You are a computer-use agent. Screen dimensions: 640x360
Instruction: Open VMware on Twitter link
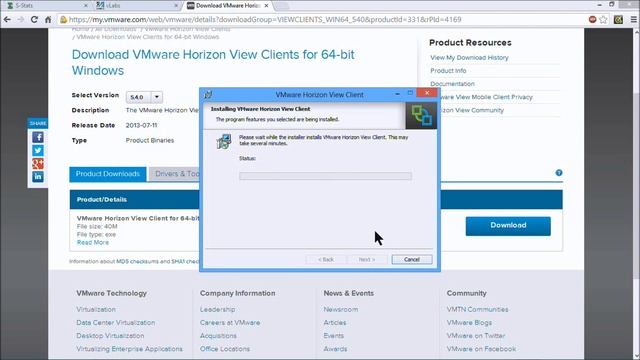coord(476,336)
